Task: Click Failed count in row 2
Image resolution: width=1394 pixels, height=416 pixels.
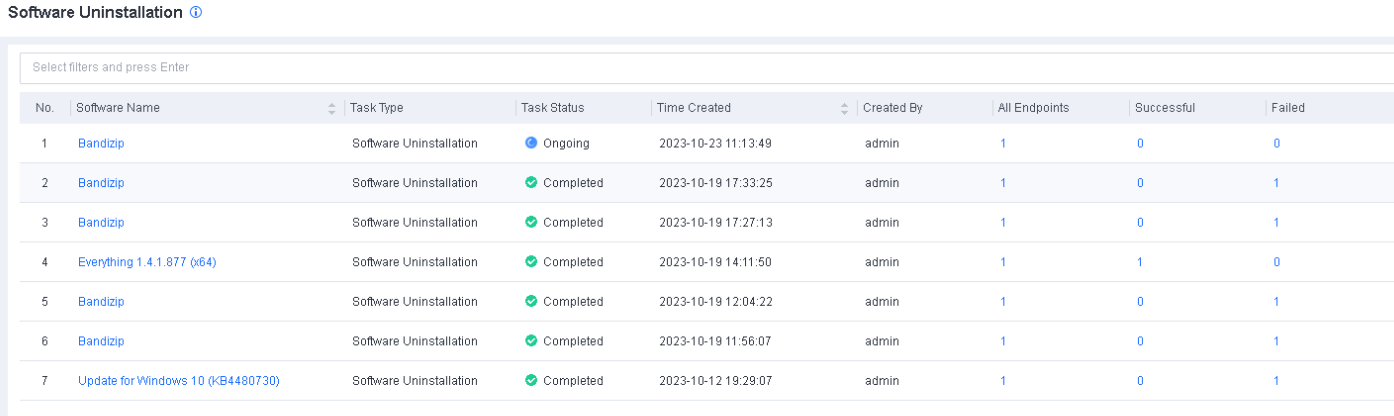Action: point(1276,183)
